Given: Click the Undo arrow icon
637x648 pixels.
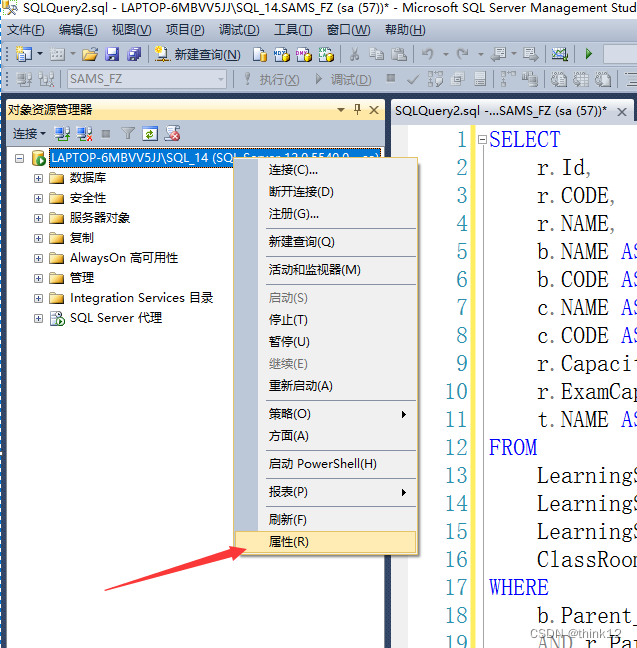Looking at the screenshot, I should (428, 54).
